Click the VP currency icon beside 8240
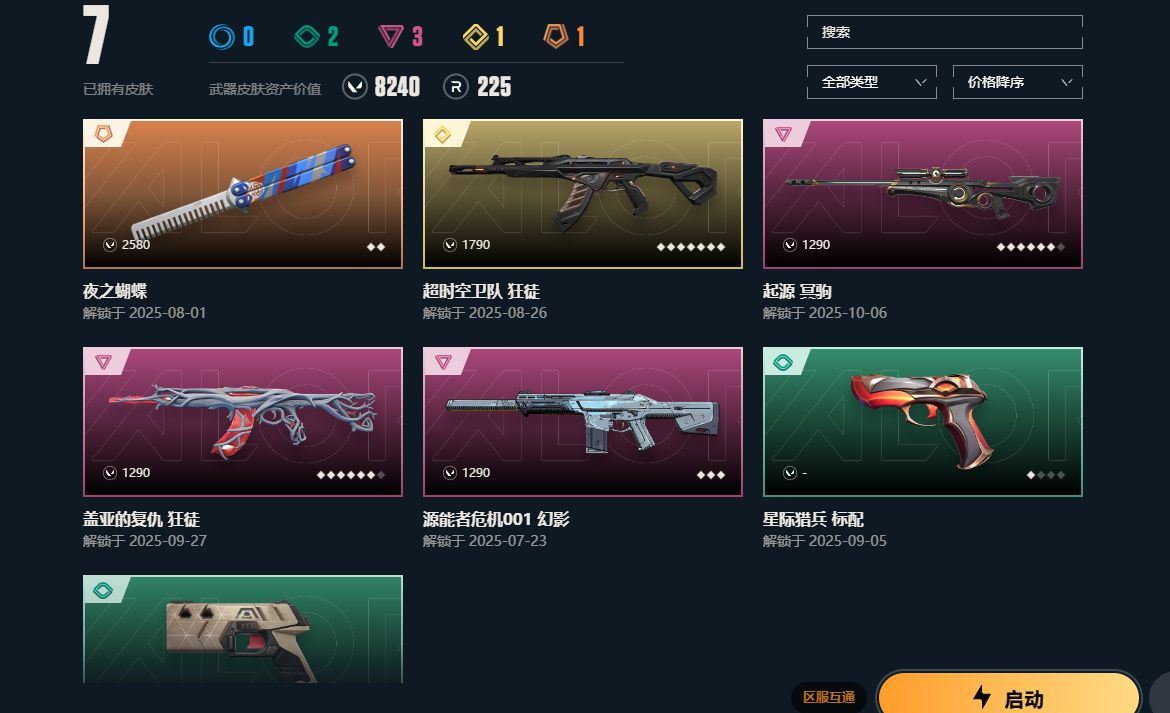This screenshot has width=1170, height=713. point(355,87)
